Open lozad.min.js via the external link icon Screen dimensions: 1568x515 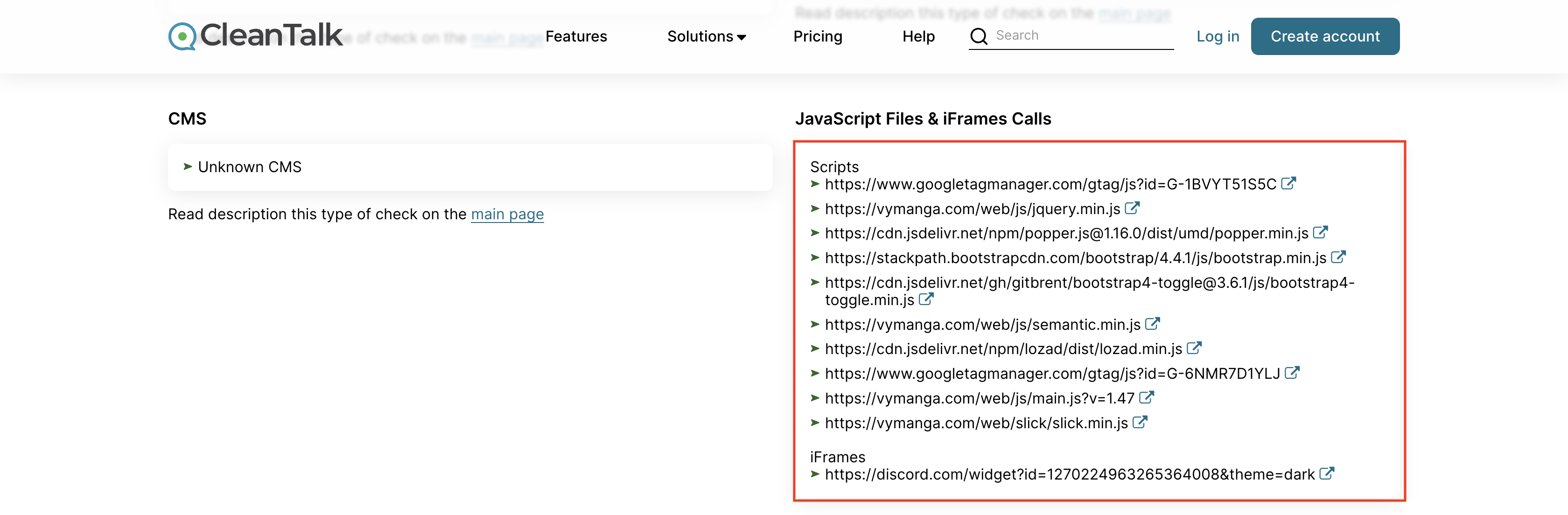1194,348
